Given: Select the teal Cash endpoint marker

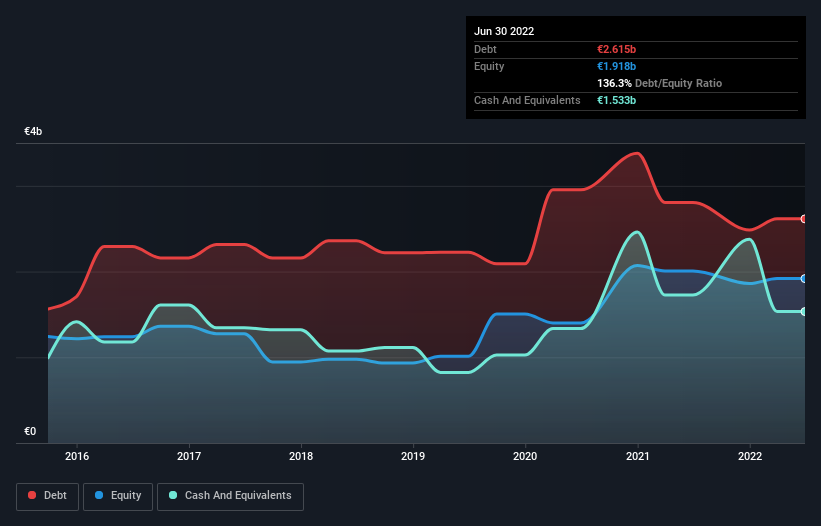Looking at the screenshot, I should point(804,311).
